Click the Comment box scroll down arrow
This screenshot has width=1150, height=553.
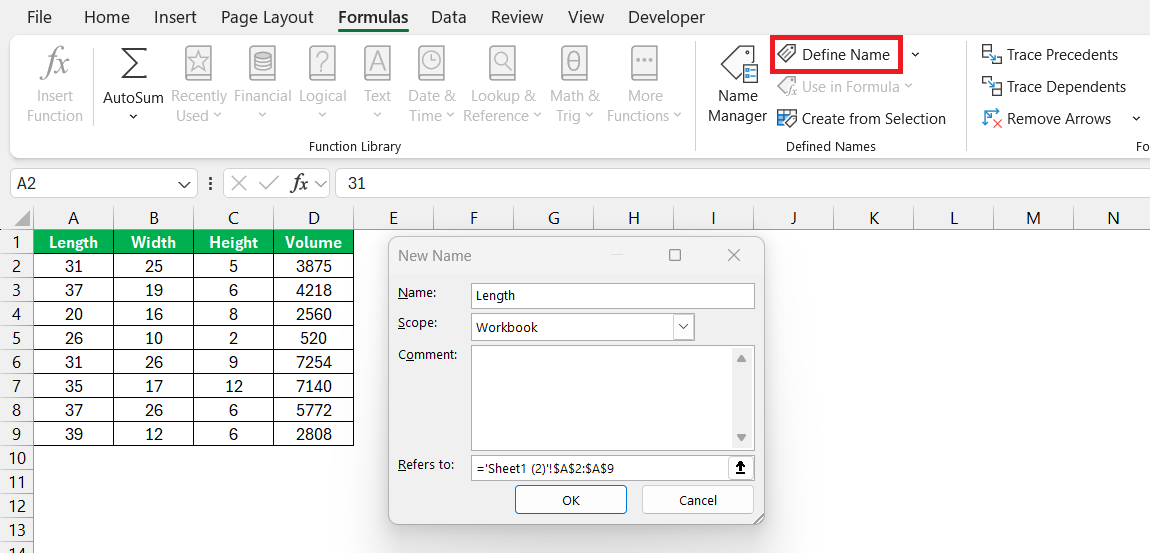click(741, 437)
